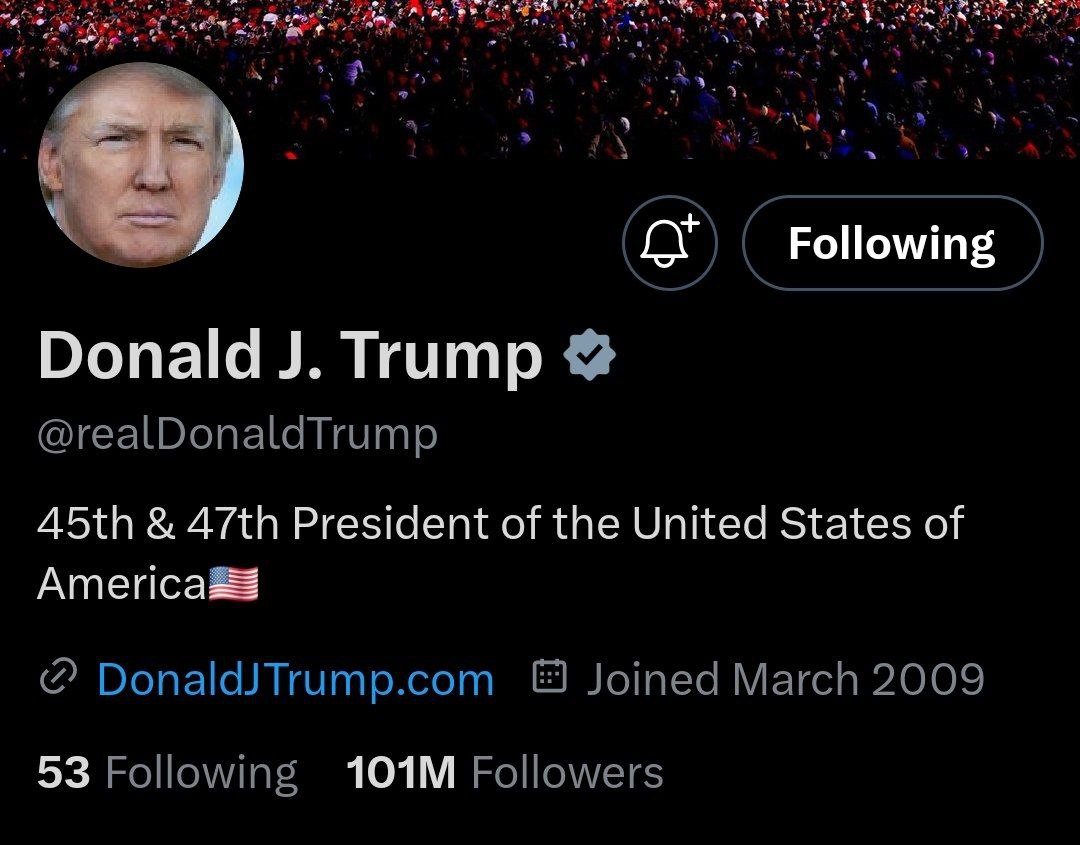Toggle the Following button to unfollow
Image resolution: width=1080 pixels, height=845 pixels.
pos(893,242)
